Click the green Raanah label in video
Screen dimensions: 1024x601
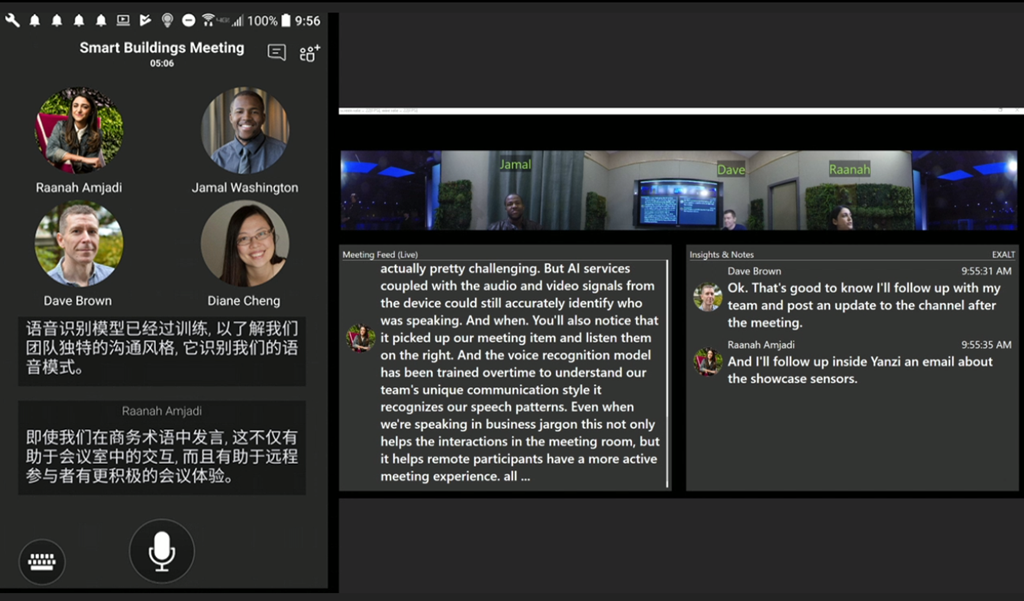(x=849, y=169)
